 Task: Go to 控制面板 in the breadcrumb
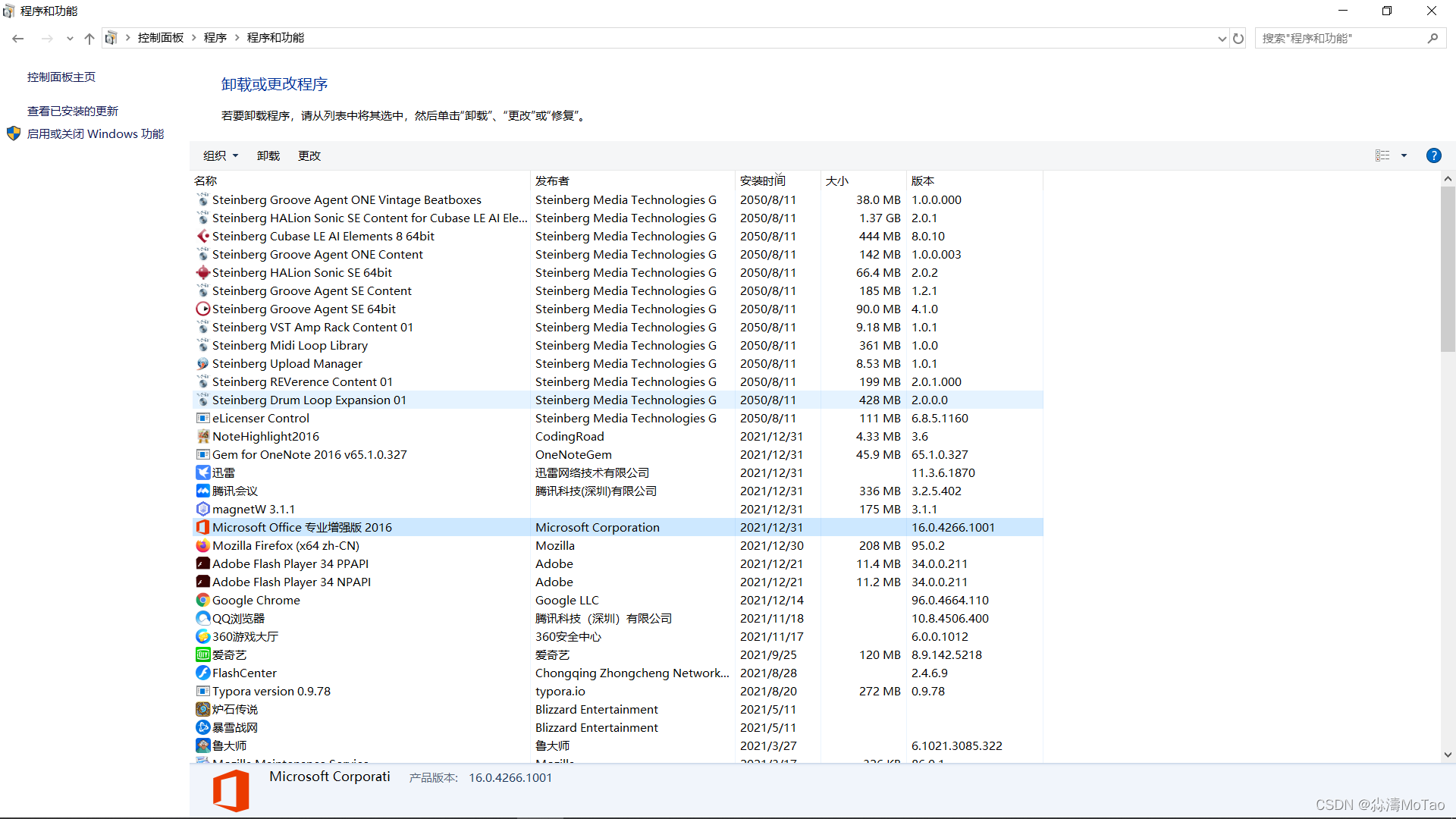coord(161,38)
